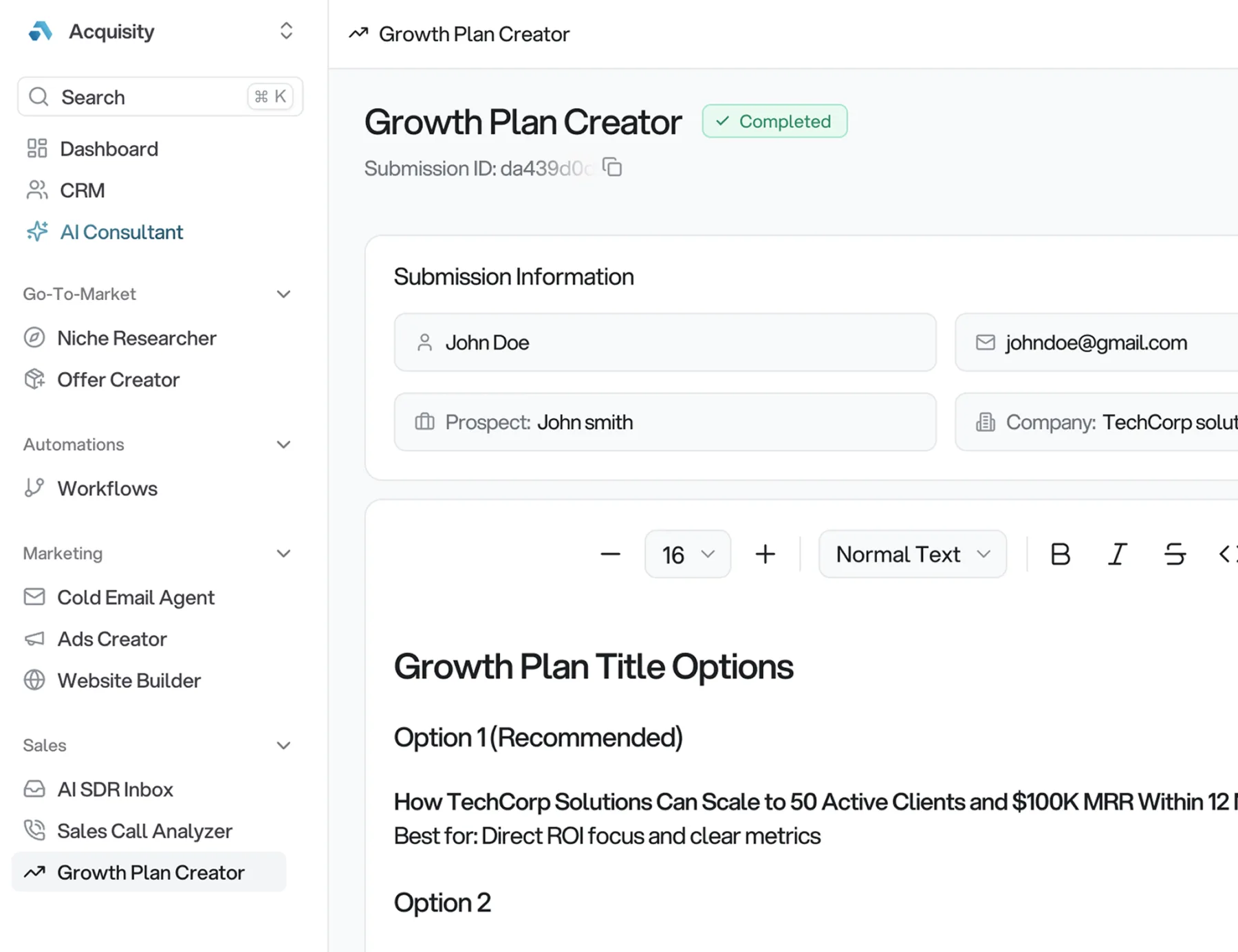Click the Completed status badge

774,121
